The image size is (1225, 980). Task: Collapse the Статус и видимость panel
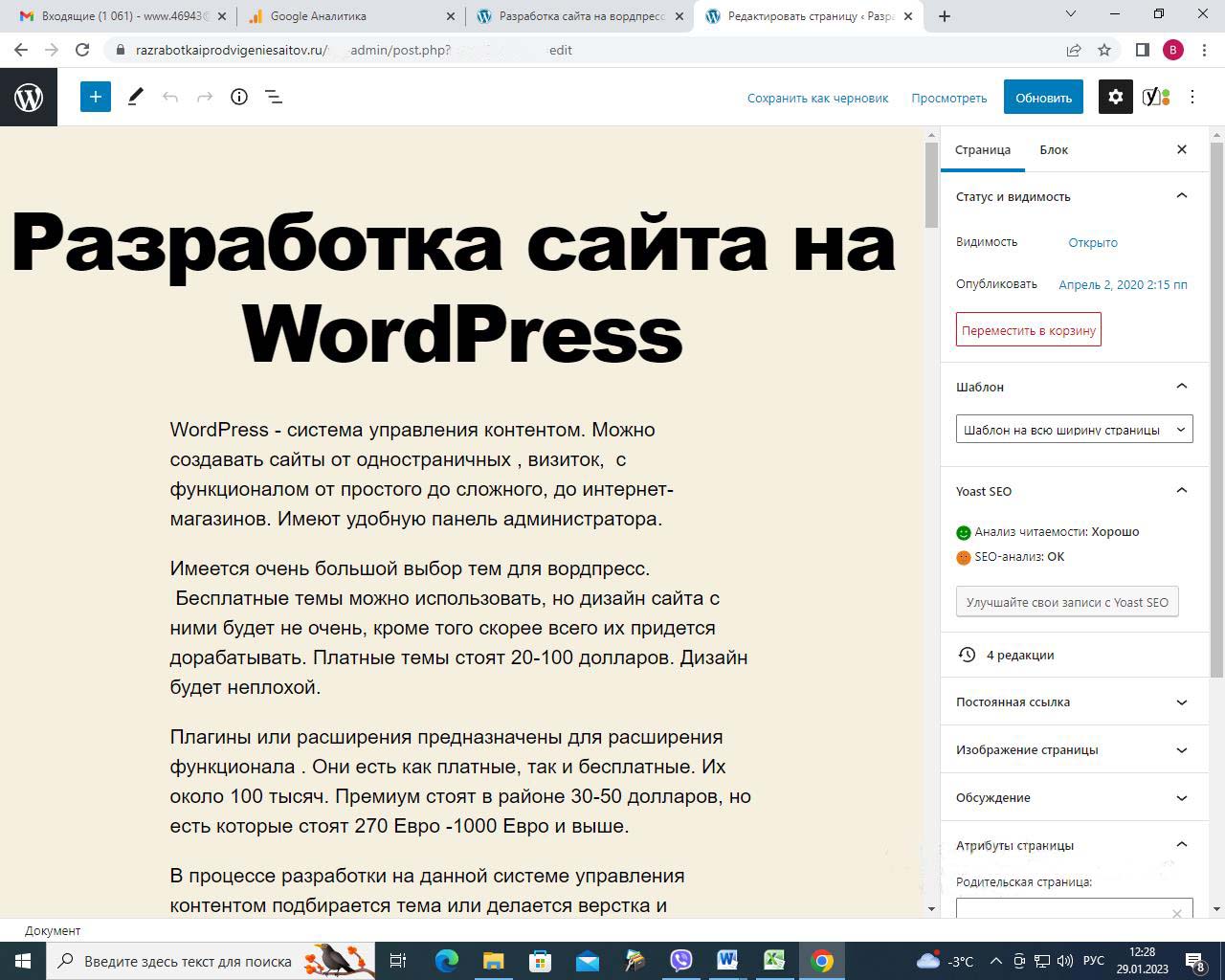pos(1181,196)
